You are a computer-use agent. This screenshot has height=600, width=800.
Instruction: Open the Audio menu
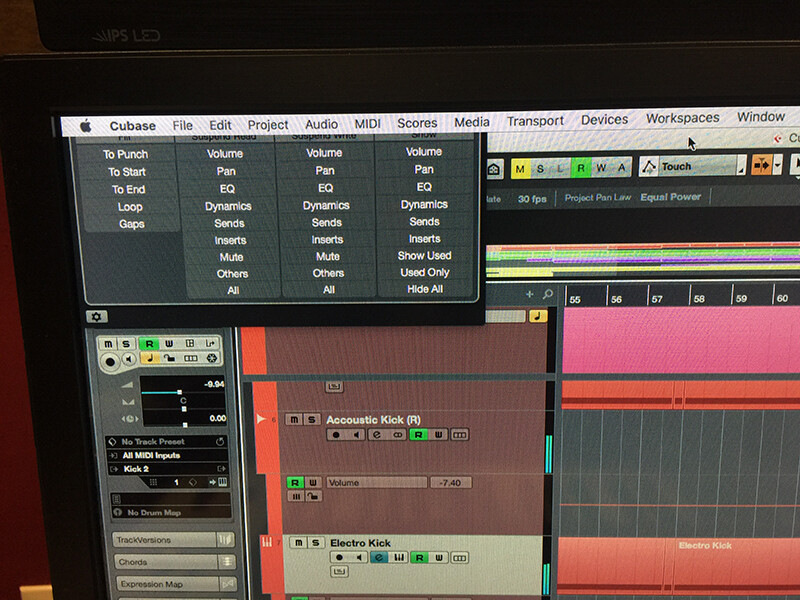(321, 124)
